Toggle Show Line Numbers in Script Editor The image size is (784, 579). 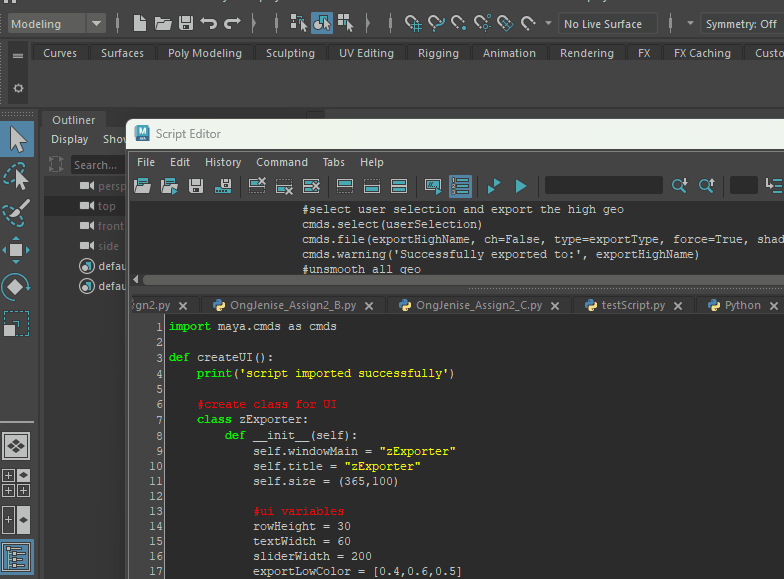pos(460,186)
